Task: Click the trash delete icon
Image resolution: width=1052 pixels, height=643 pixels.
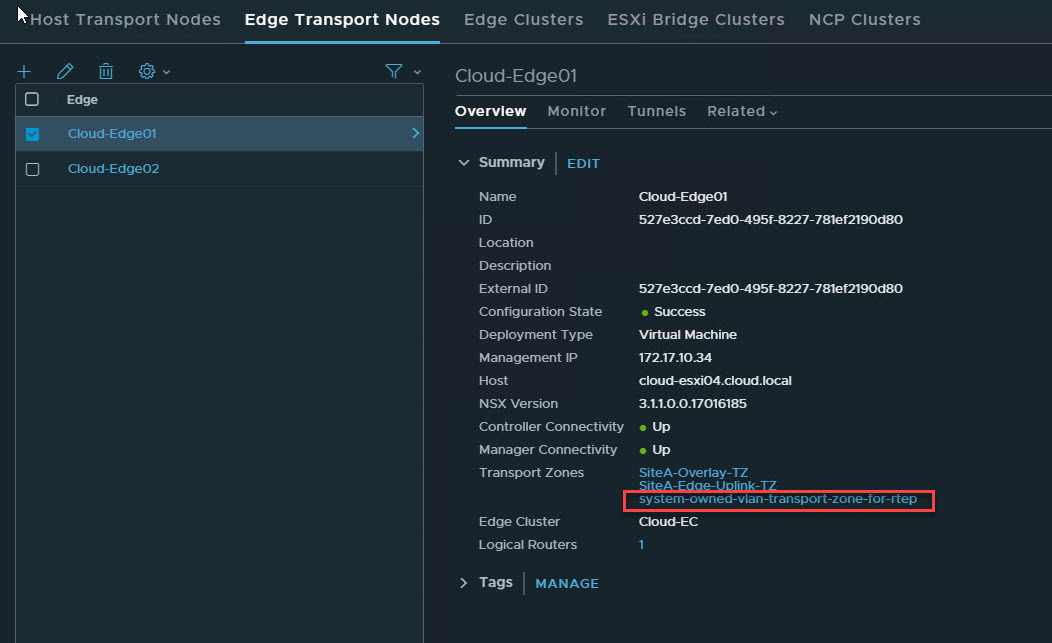Action: click(x=106, y=71)
